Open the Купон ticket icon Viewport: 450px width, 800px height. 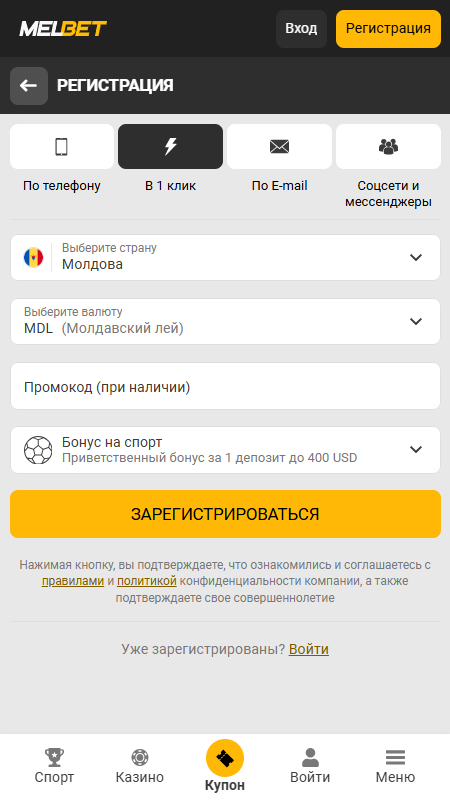pos(225,759)
